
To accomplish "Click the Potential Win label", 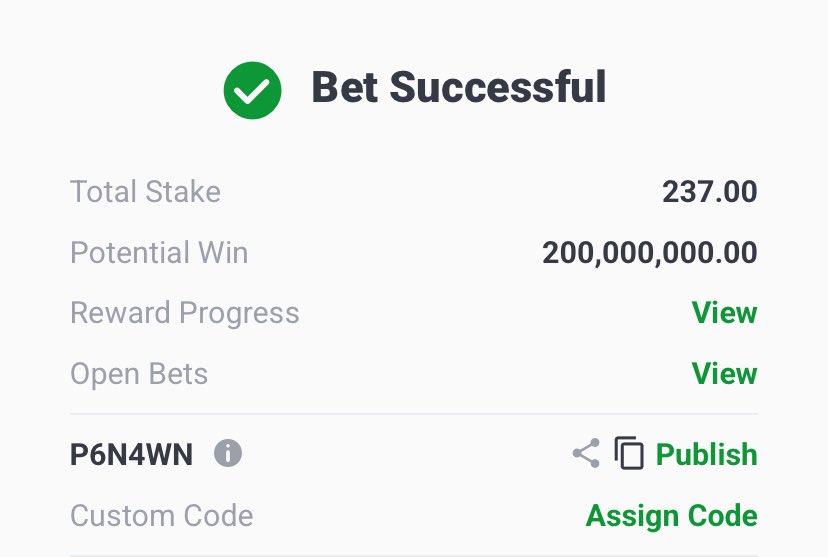I will 159,252.
